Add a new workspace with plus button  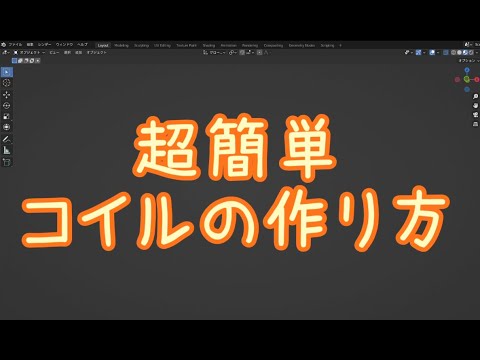click(x=340, y=45)
